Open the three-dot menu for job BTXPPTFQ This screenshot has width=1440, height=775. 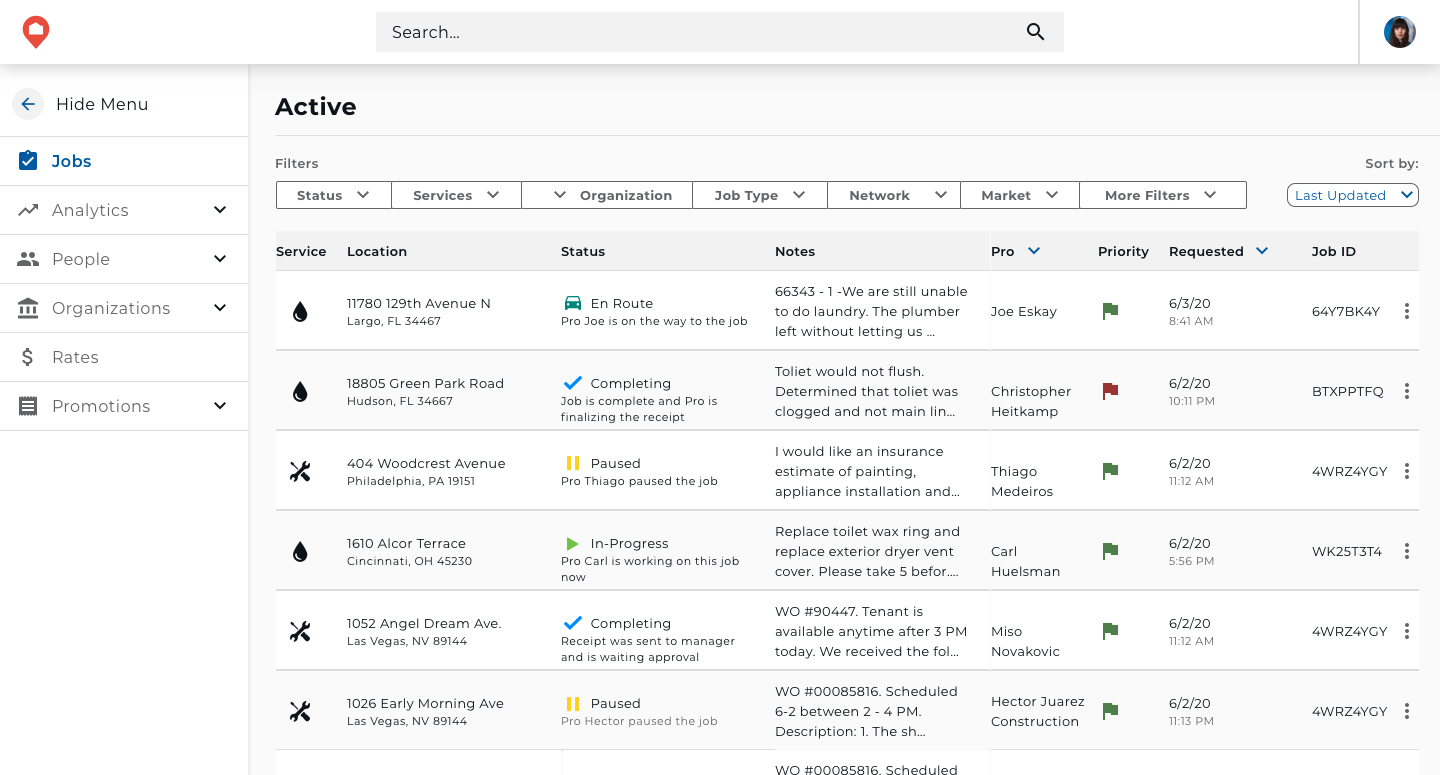(x=1406, y=391)
